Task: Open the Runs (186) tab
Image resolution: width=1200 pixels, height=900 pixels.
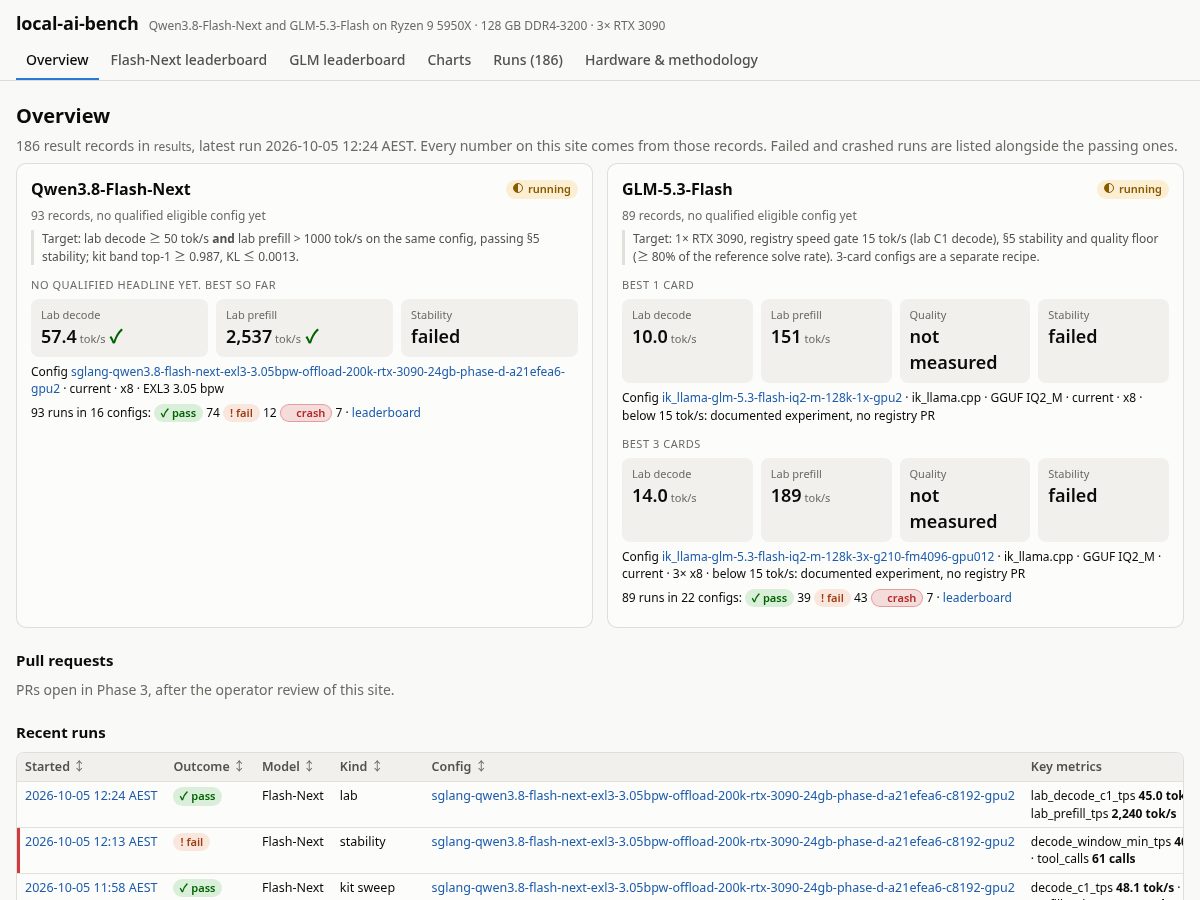Action: [528, 60]
